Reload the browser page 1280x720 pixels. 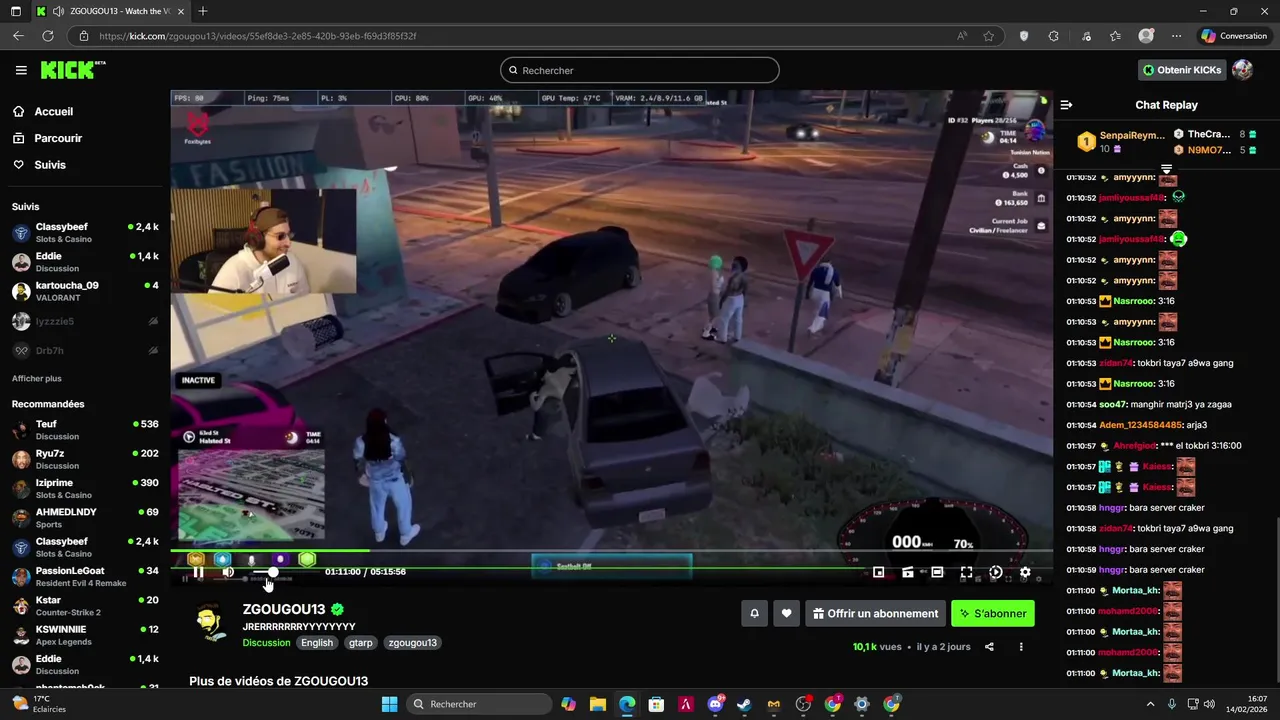tap(47, 36)
